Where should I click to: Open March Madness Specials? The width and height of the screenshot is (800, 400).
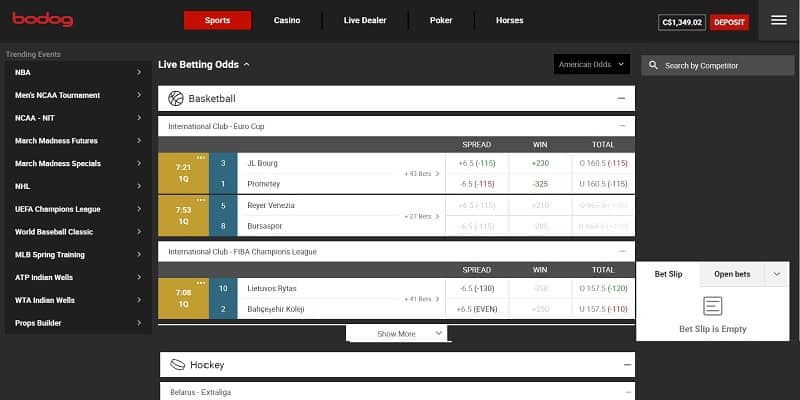pos(78,163)
